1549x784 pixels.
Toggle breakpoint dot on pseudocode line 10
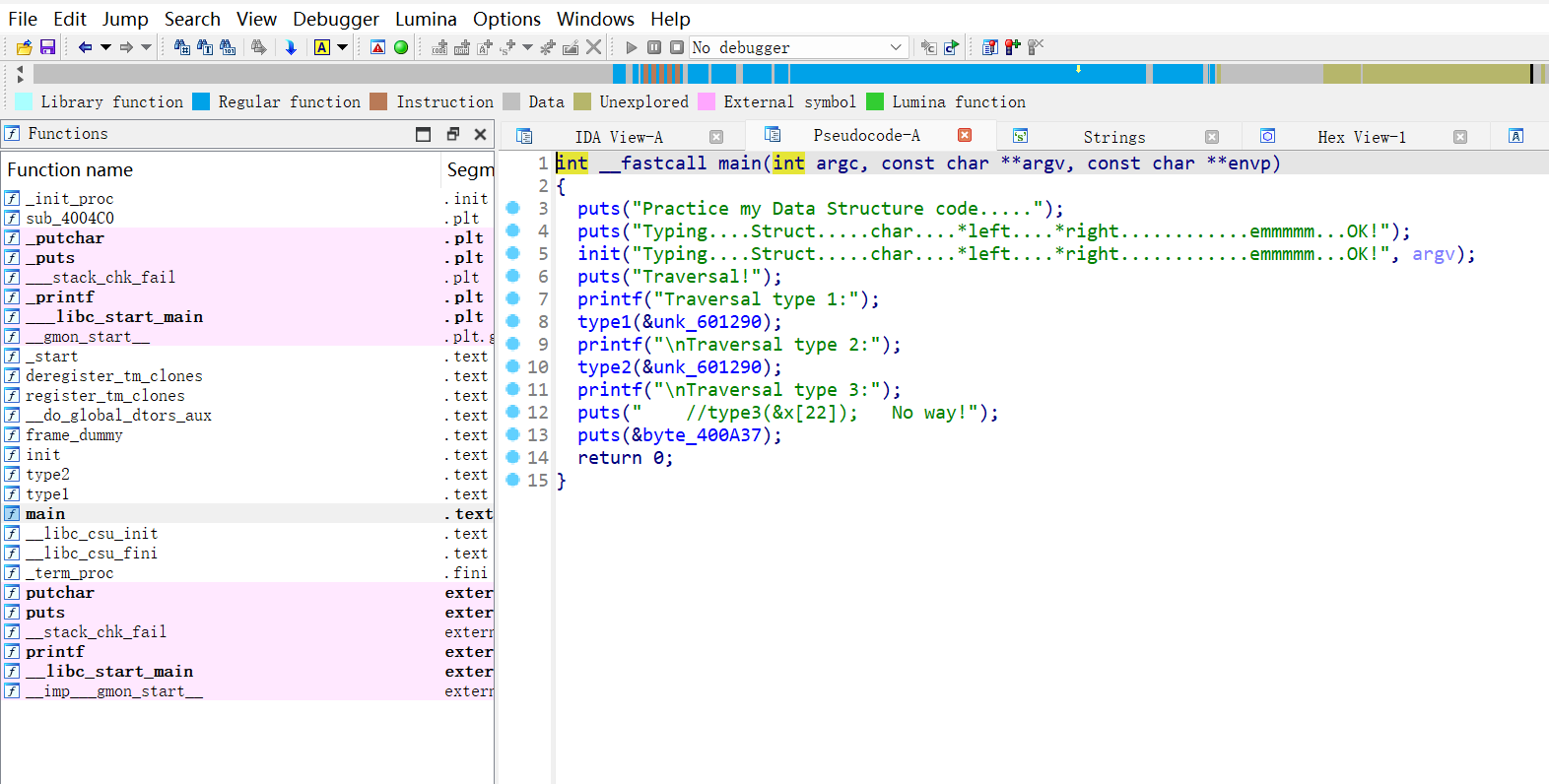tap(512, 366)
